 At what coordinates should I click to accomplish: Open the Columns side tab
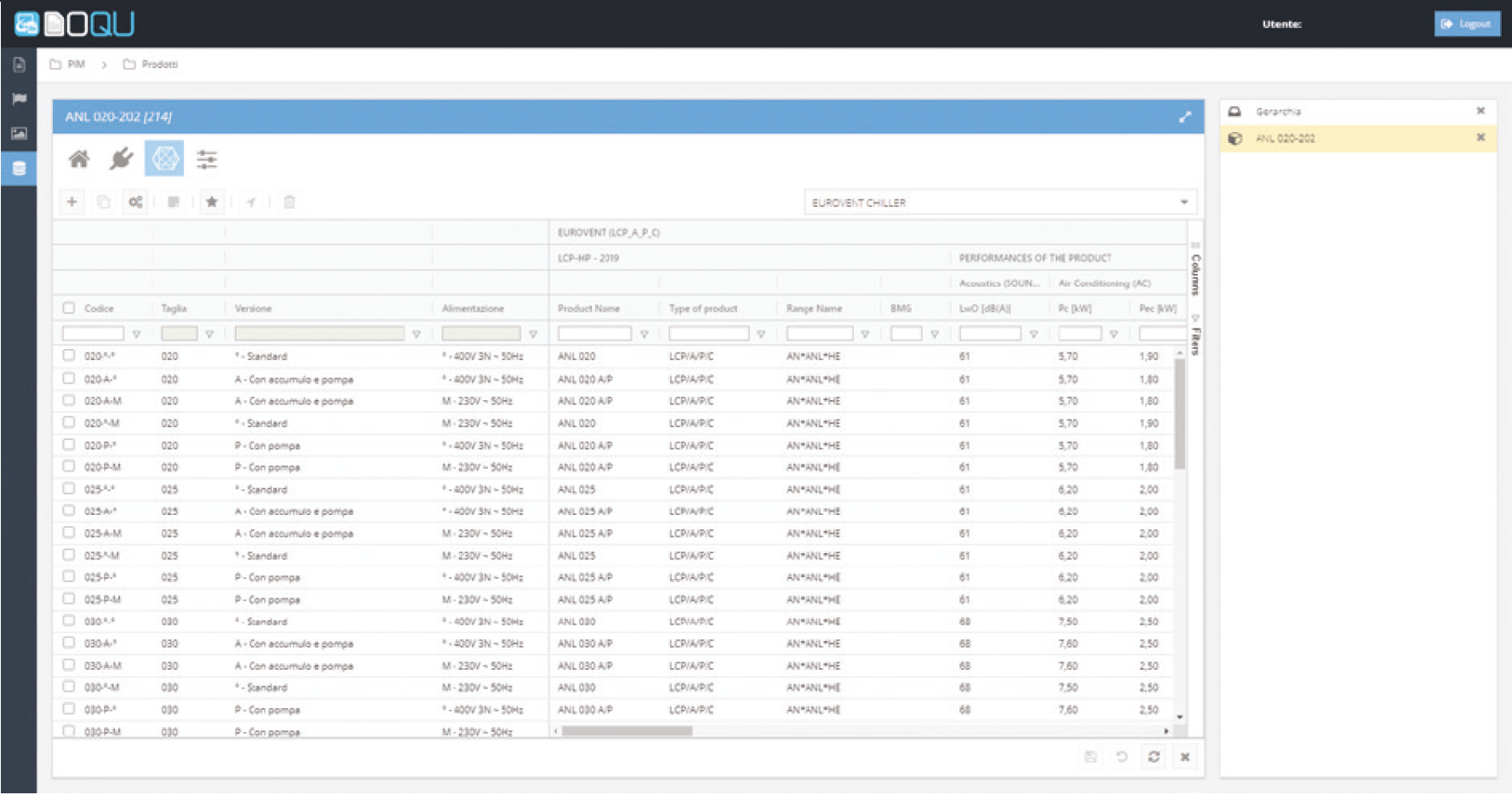pyautogui.click(x=1195, y=269)
